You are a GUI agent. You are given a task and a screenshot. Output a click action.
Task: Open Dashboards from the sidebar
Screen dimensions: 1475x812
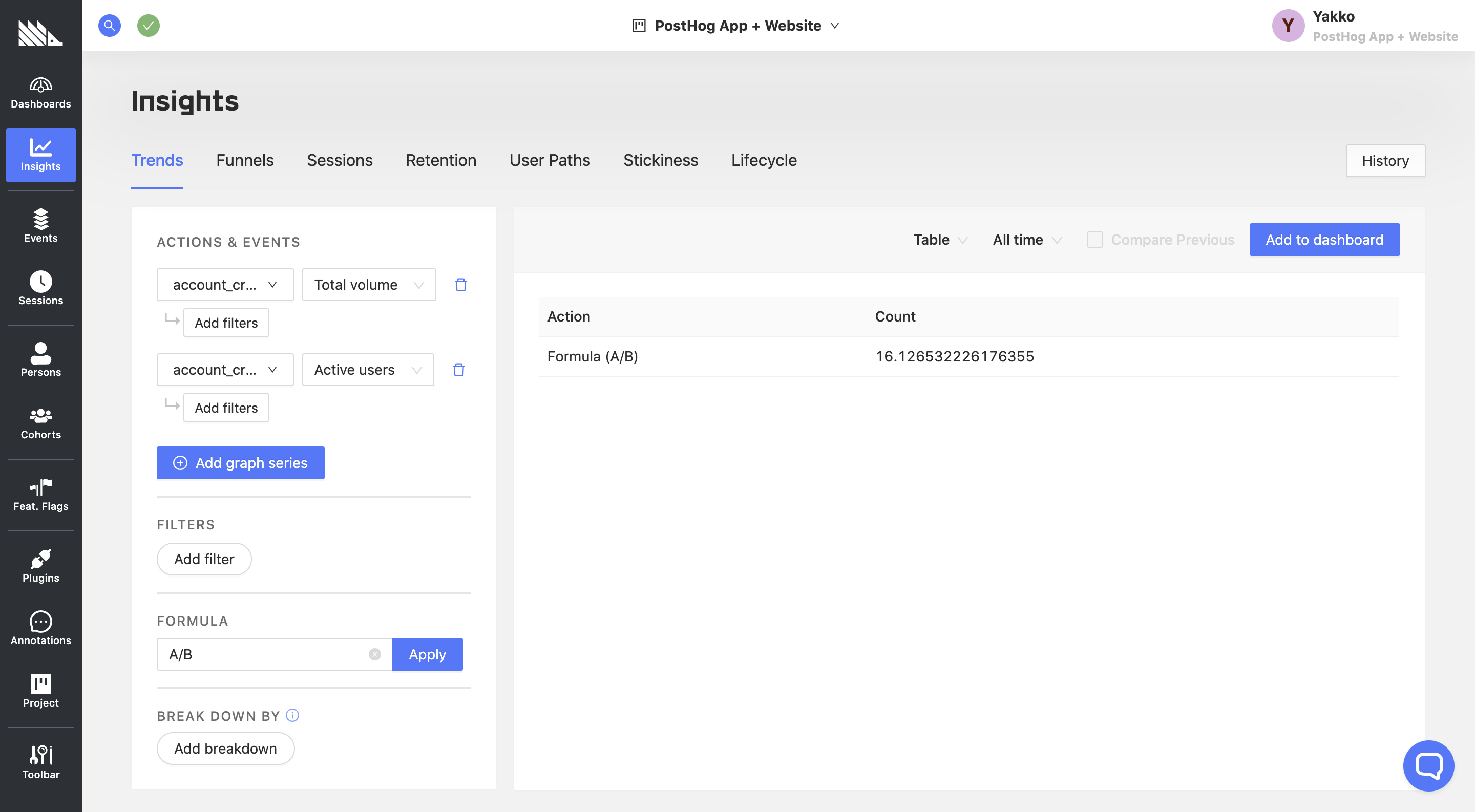click(40, 93)
